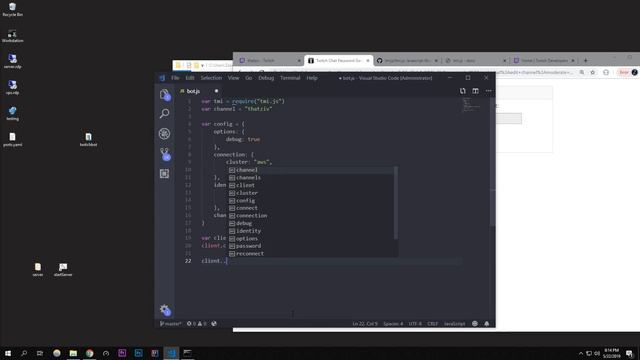Open the Manage gear at activity bar bottom
The image size is (640, 360).
[164, 310]
